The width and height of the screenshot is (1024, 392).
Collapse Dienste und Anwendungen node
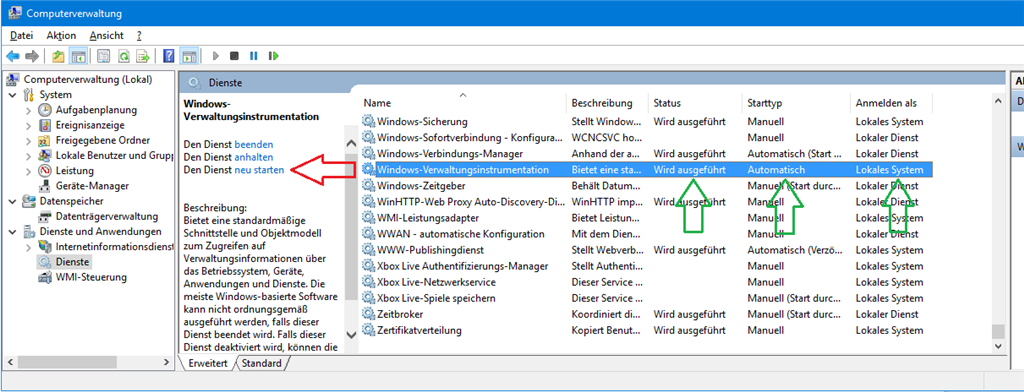[13, 231]
